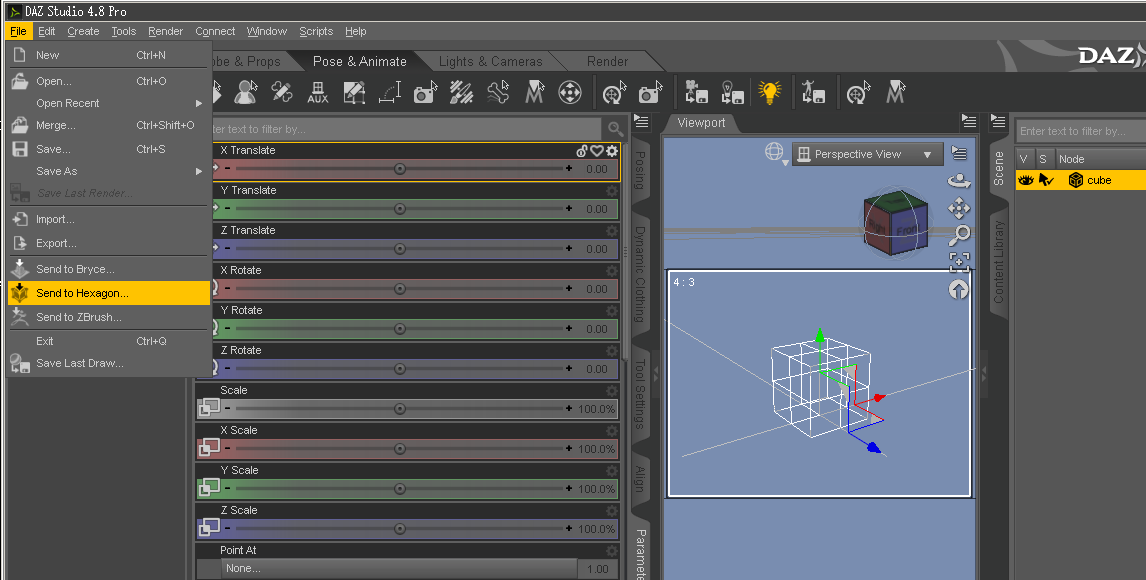The width and height of the screenshot is (1146, 580).
Task: Open the globe draw-style menu in viewport
Action: pos(775,152)
